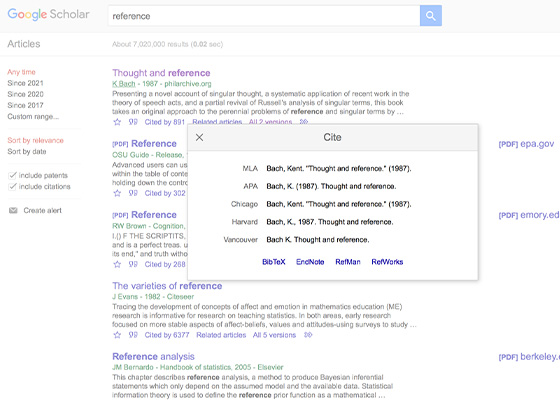
Task: Open the EndNote export link
Action: [310, 262]
